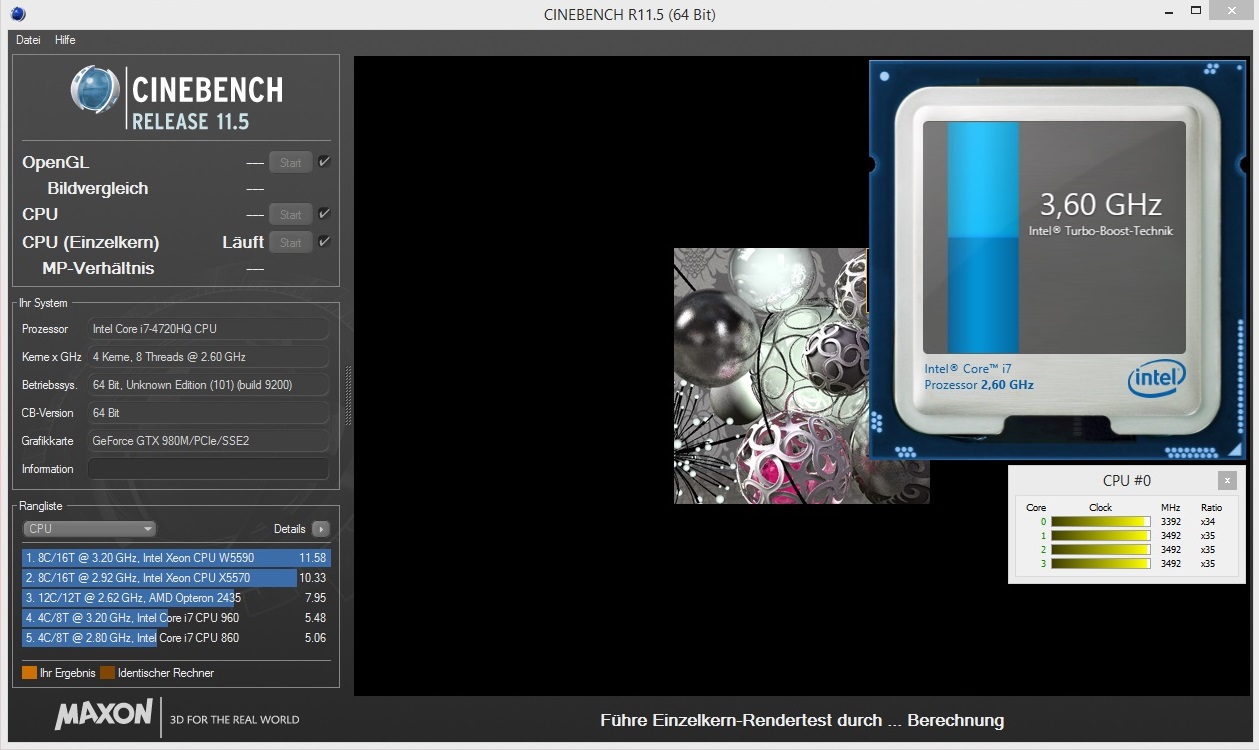Click the 3,60 GHz Turbo Boost reading
Image resolution: width=1259 pixels, height=750 pixels.
tap(1100, 205)
